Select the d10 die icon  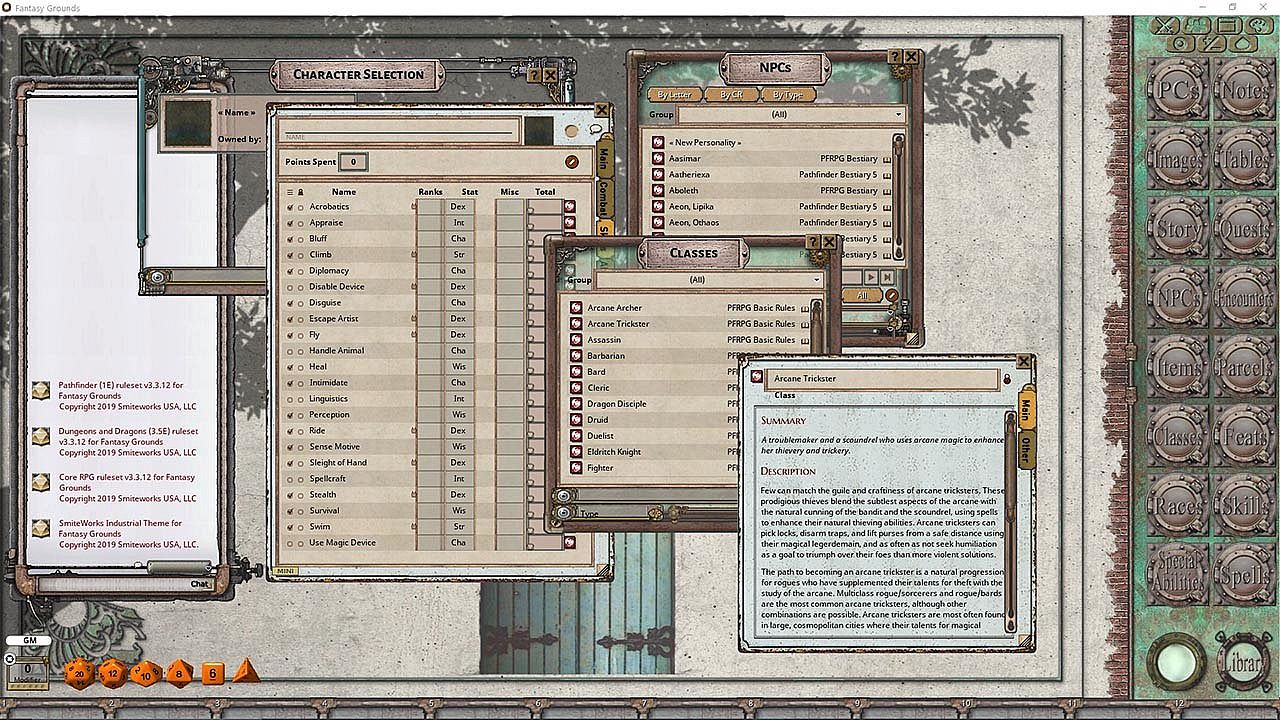point(145,674)
